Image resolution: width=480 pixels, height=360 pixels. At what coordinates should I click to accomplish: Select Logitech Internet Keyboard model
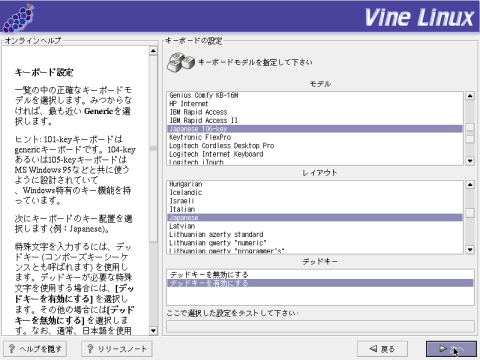pos(315,154)
